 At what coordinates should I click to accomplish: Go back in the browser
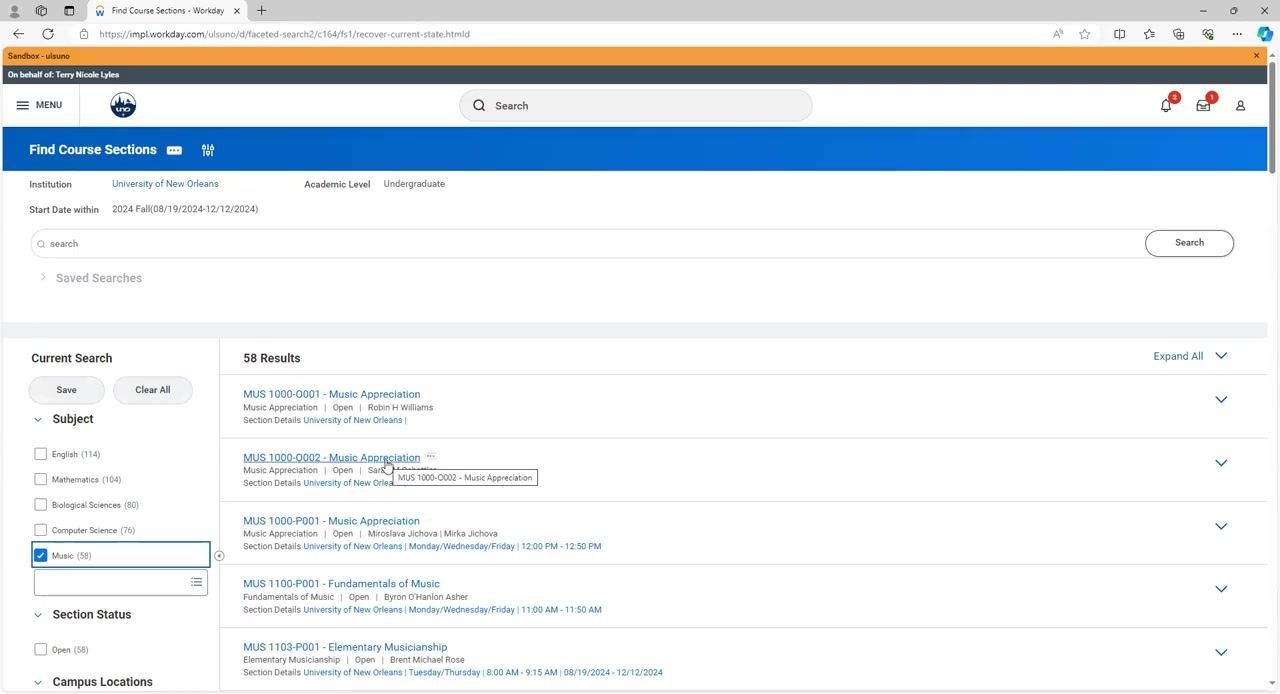[18, 34]
